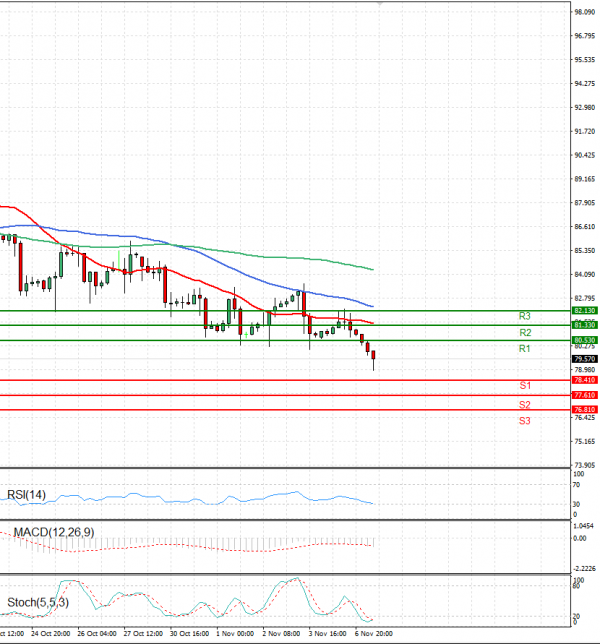Image resolution: width=600 pixels, height=644 pixels.
Task: Click the MACD scale value 0.00
Action: coord(580,538)
